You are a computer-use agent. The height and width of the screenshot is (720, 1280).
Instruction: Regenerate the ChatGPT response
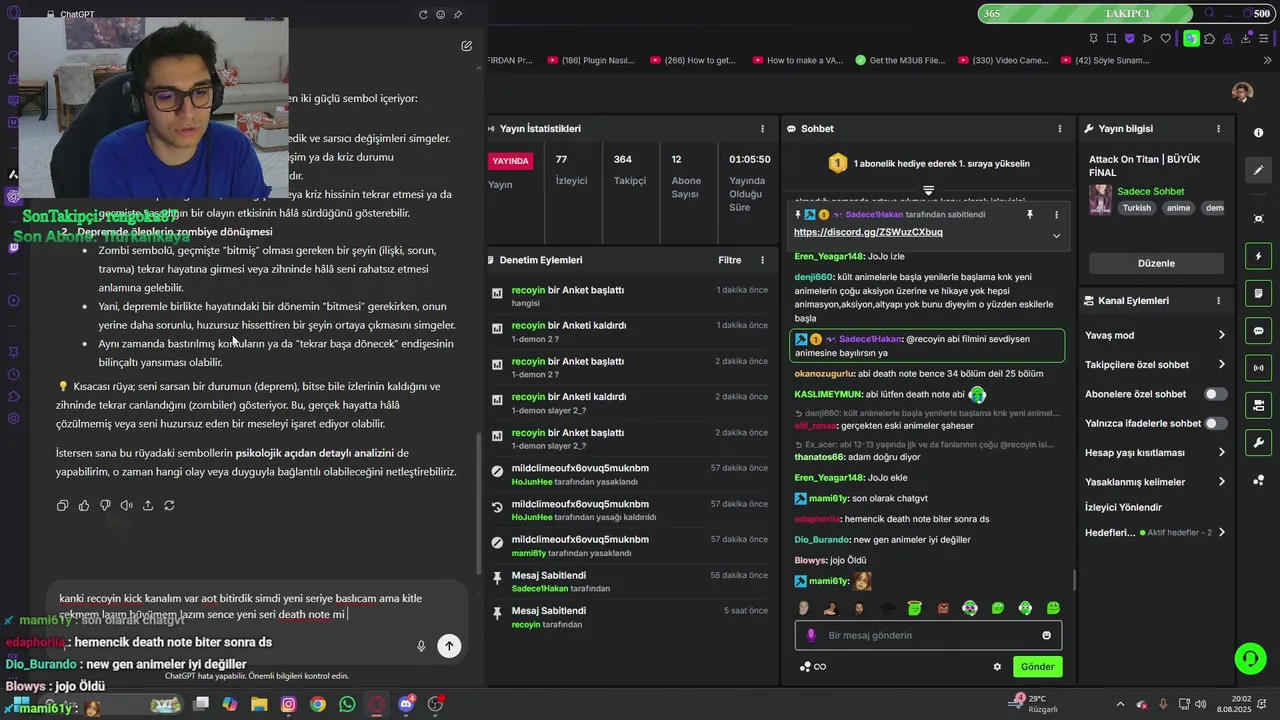pyautogui.click(x=169, y=506)
